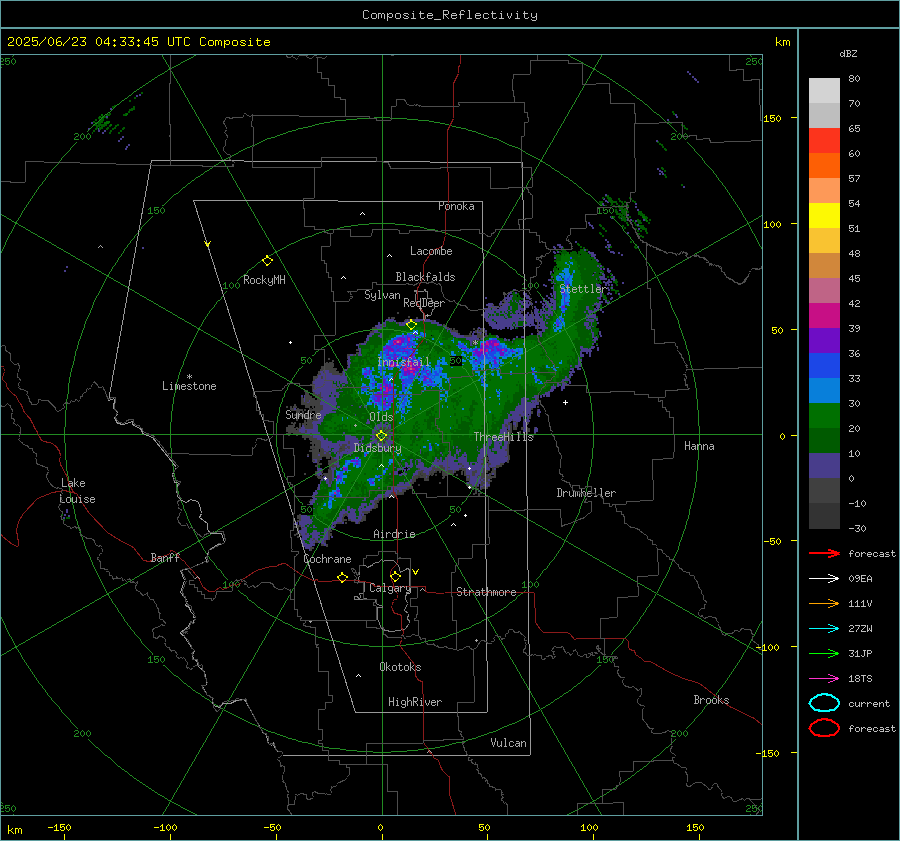
Task: Click the green 31JP arrow in legend
Action: (x=824, y=653)
